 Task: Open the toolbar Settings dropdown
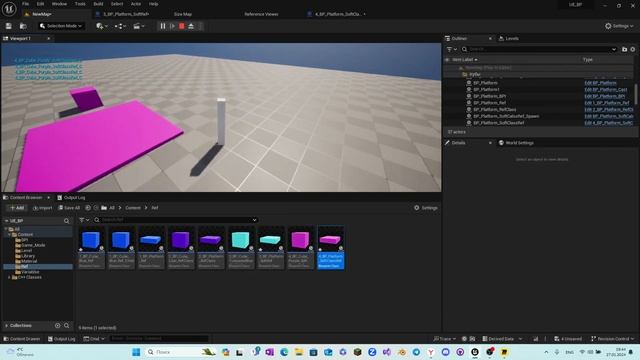click(619, 26)
